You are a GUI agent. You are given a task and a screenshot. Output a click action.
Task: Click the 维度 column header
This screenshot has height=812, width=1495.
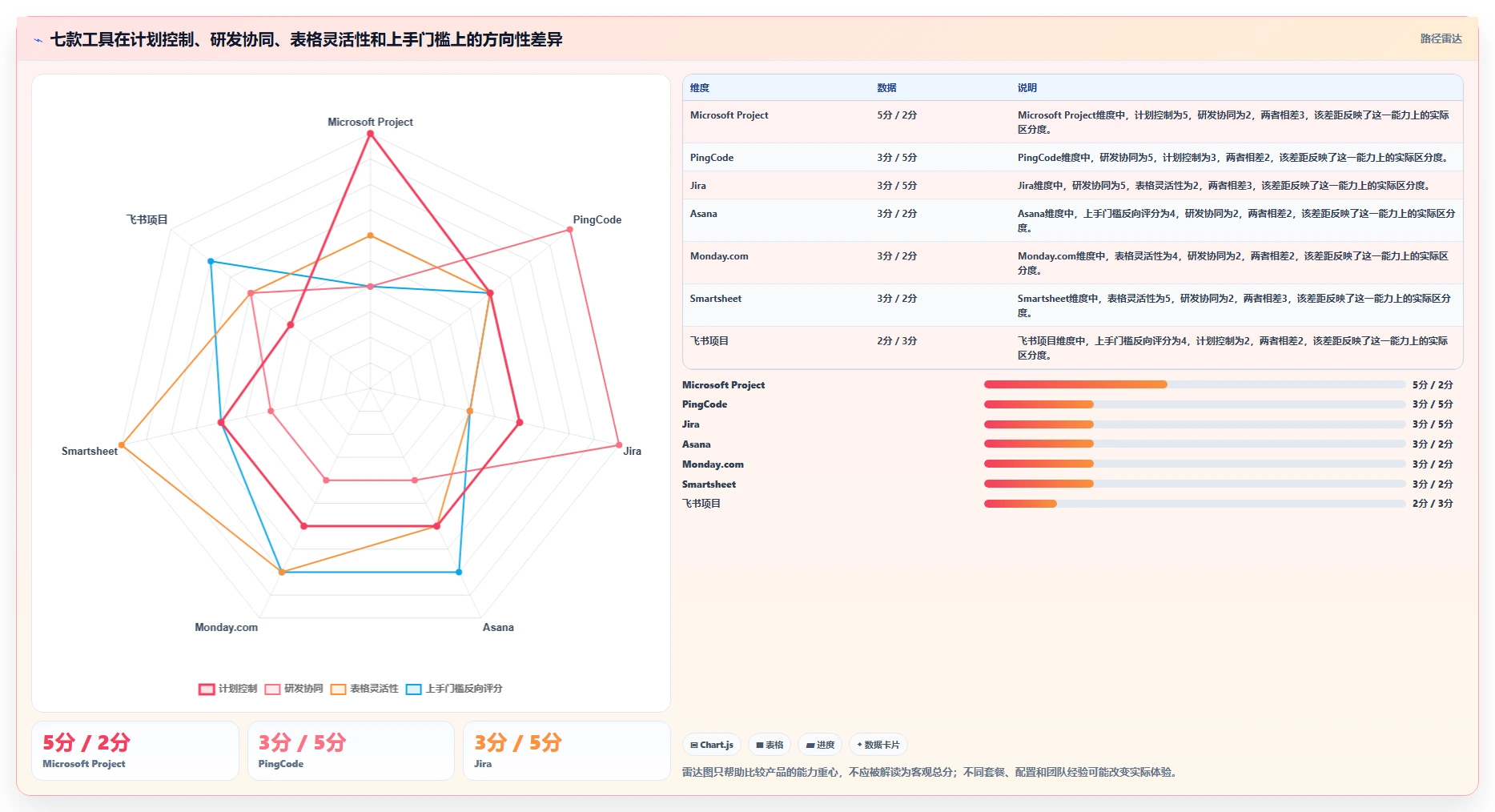pyautogui.click(x=700, y=88)
